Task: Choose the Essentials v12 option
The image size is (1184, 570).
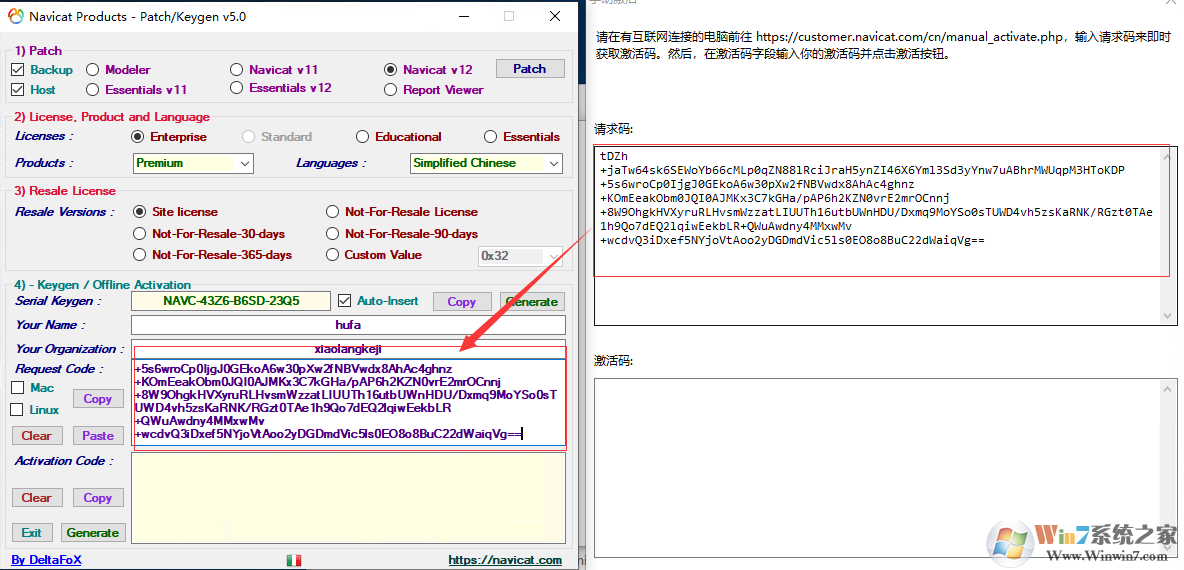Action: click(x=236, y=88)
